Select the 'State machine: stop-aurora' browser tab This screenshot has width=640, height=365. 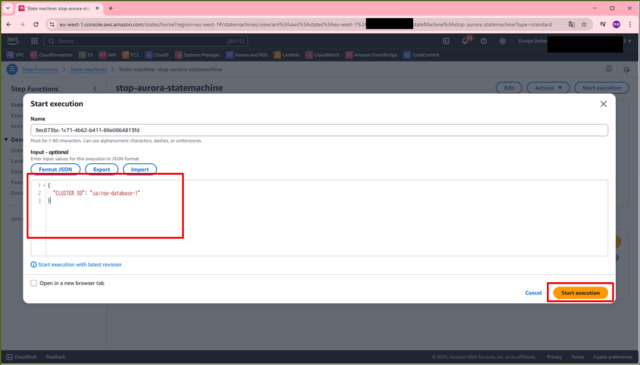click(x=59, y=8)
